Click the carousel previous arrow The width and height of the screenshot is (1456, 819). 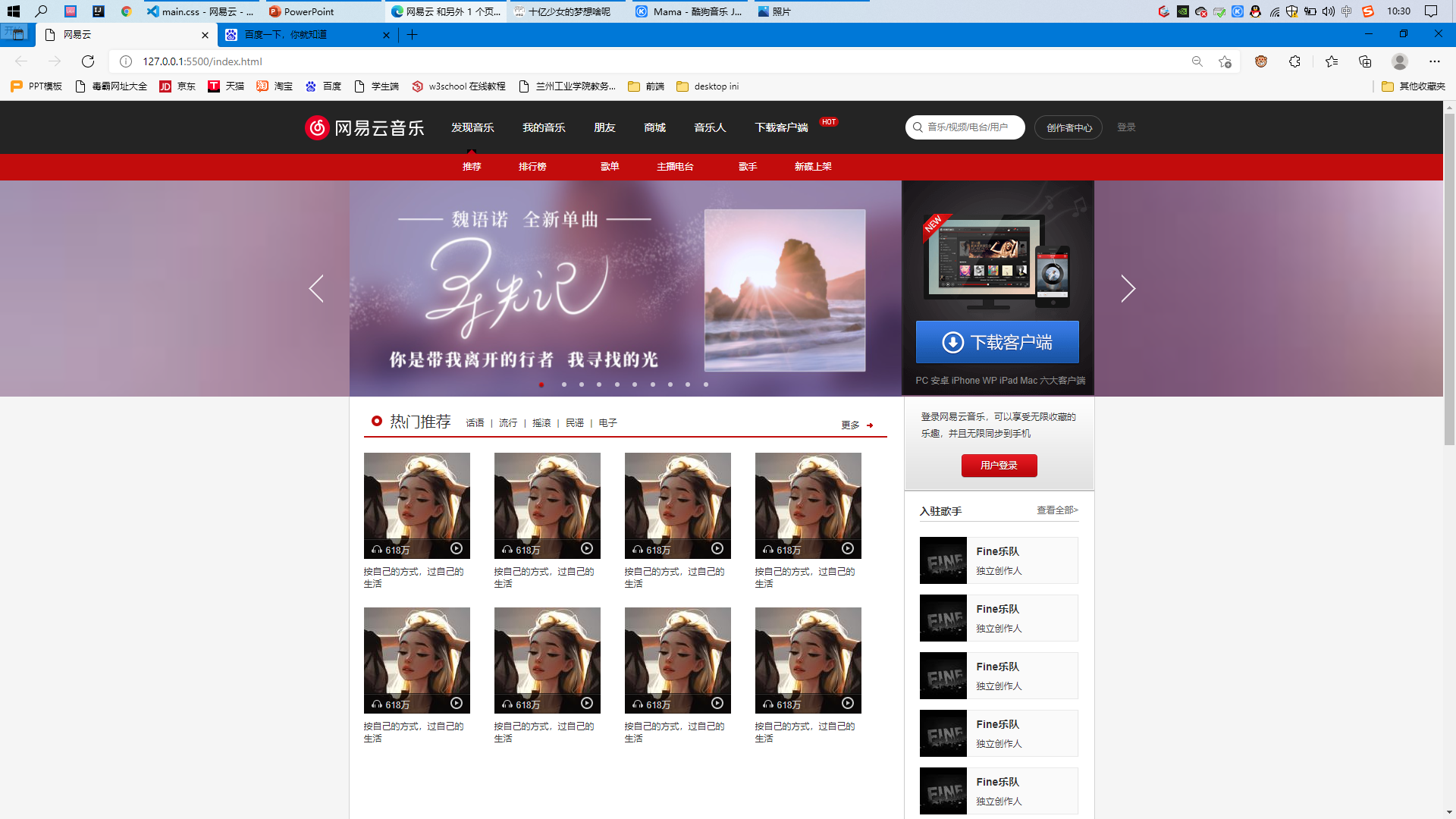click(x=316, y=288)
